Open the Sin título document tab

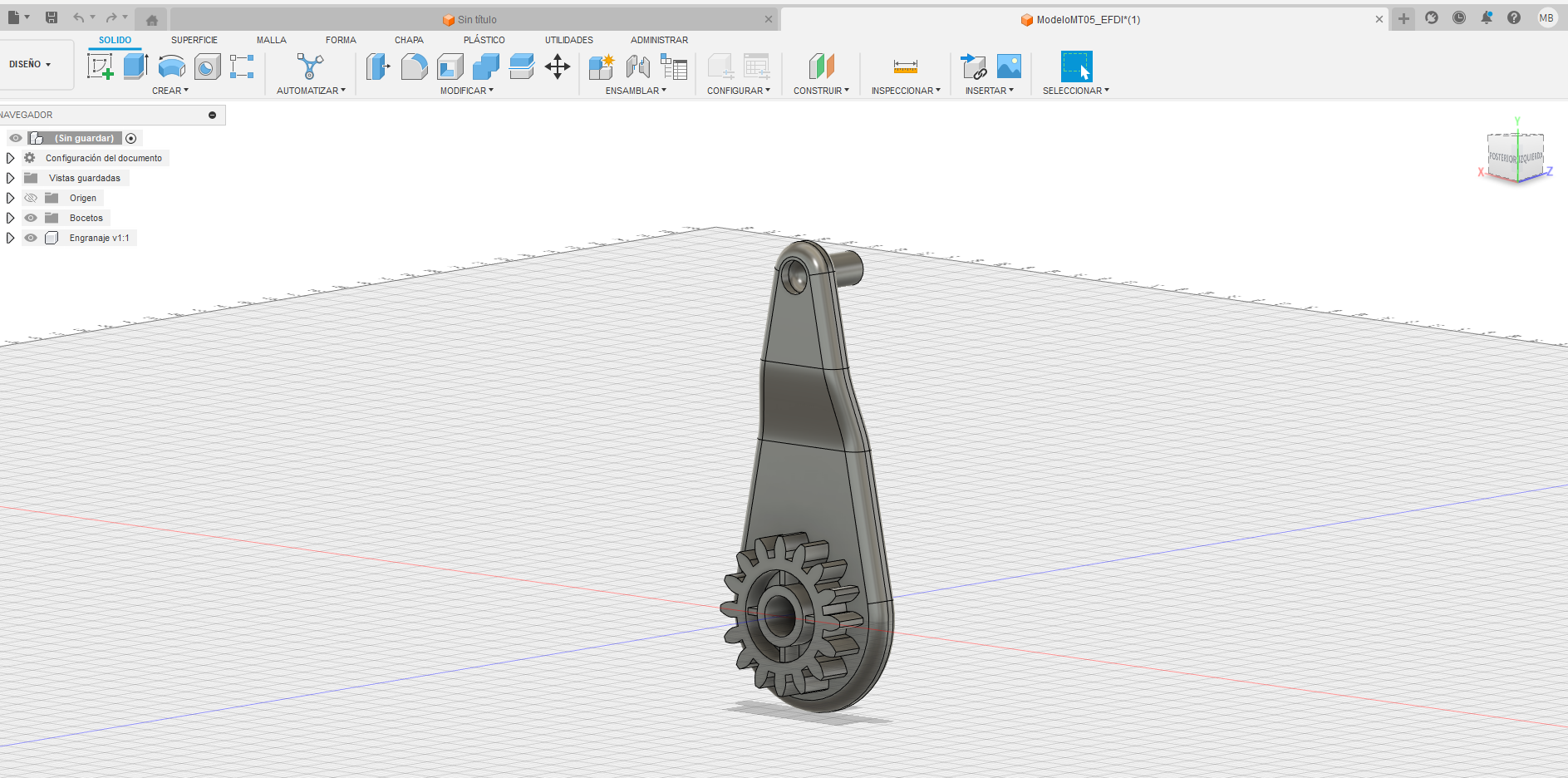pos(476,19)
